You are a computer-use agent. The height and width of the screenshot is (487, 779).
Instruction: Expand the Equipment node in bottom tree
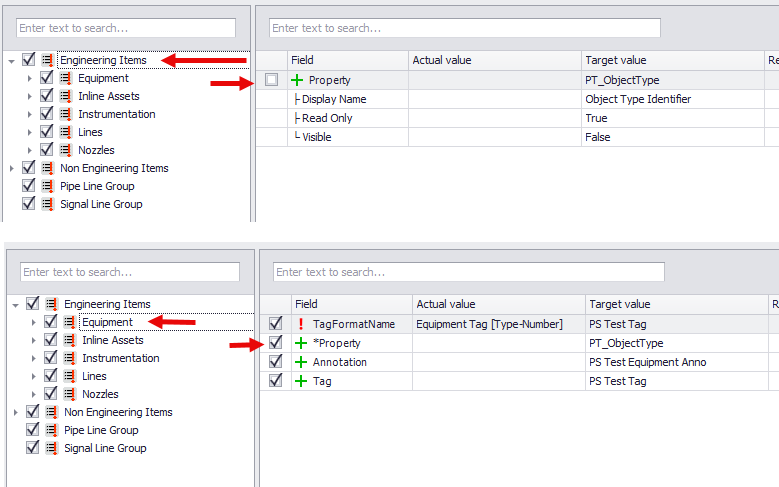[x=33, y=322]
